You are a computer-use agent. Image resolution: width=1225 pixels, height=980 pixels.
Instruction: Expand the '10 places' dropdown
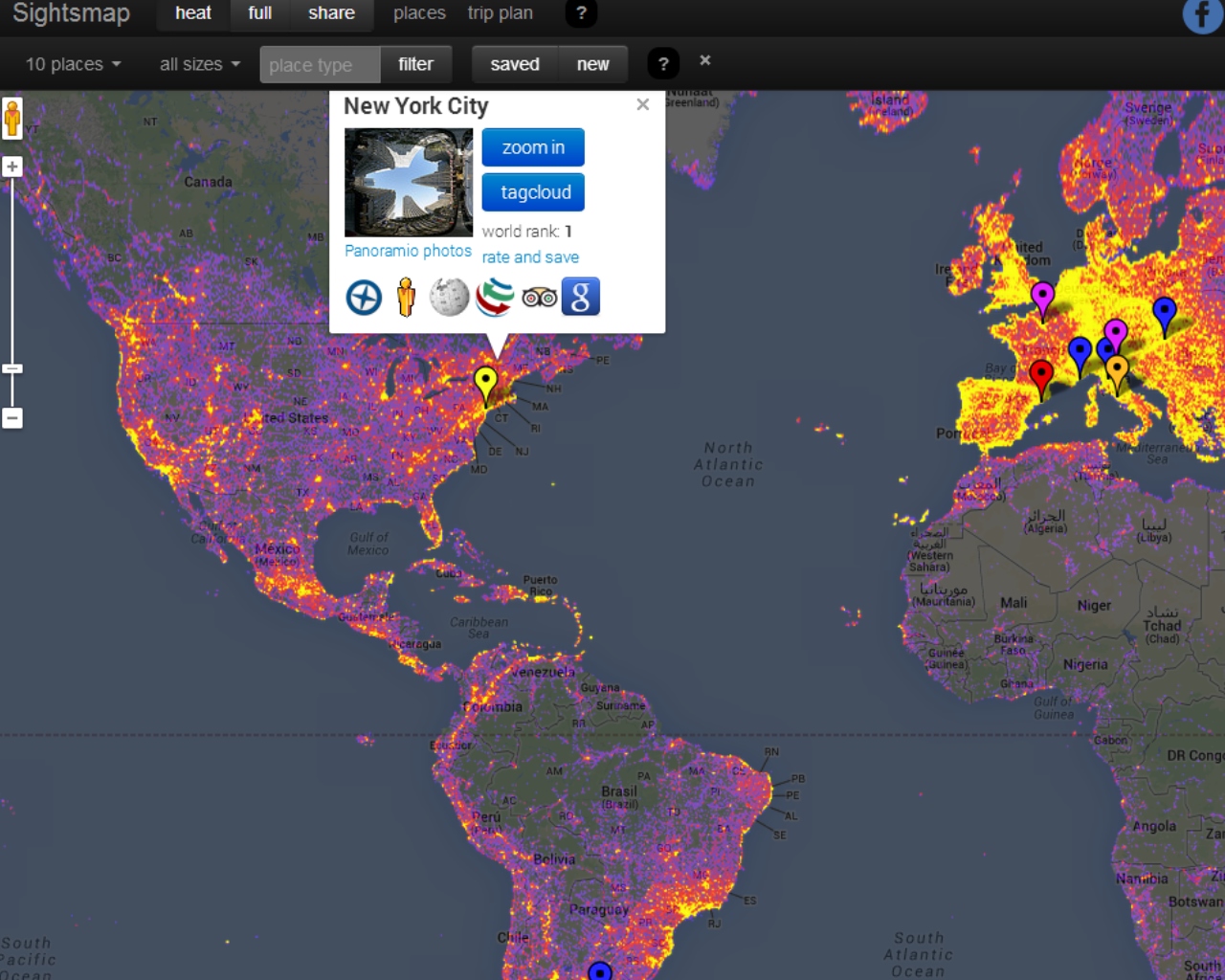(74, 64)
